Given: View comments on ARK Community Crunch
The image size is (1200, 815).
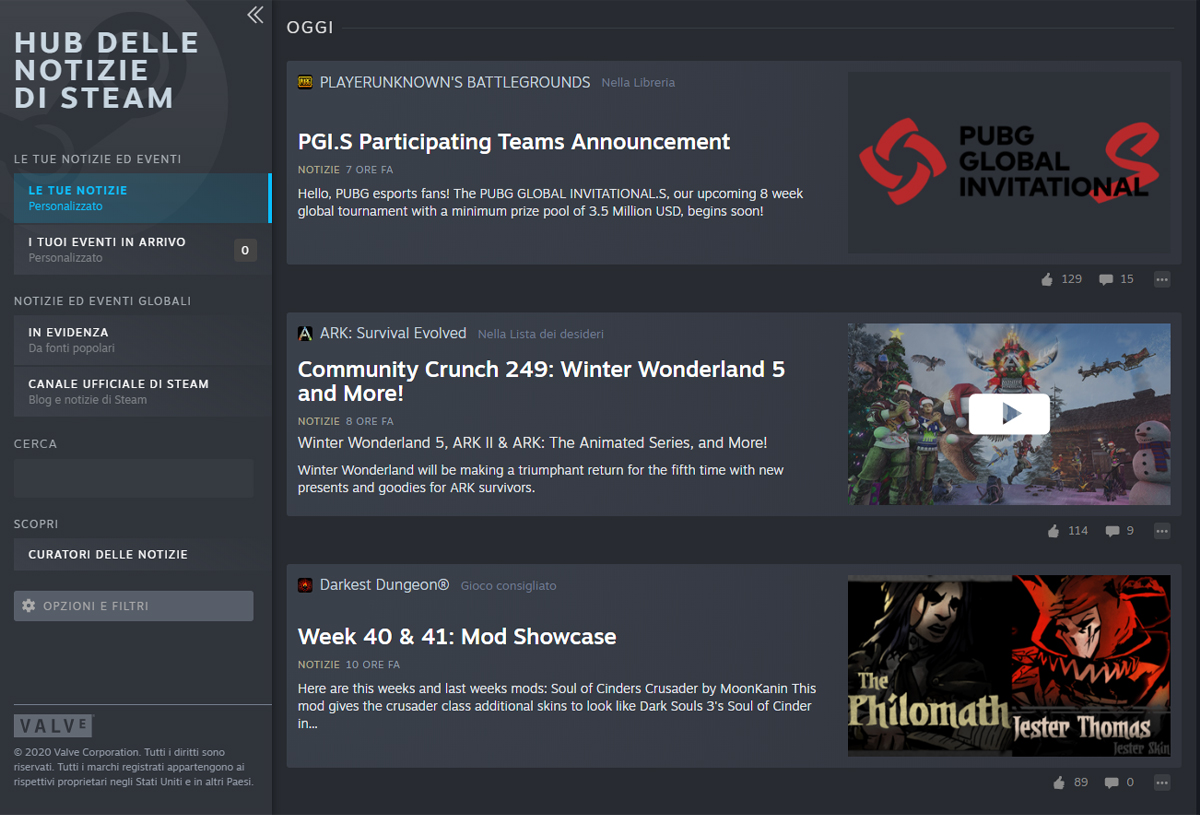Looking at the screenshot, I should (1112, 531).
